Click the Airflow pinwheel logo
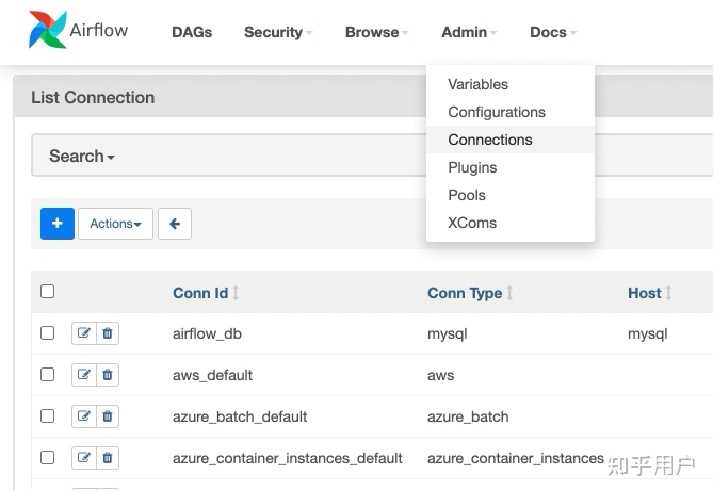 48,30
